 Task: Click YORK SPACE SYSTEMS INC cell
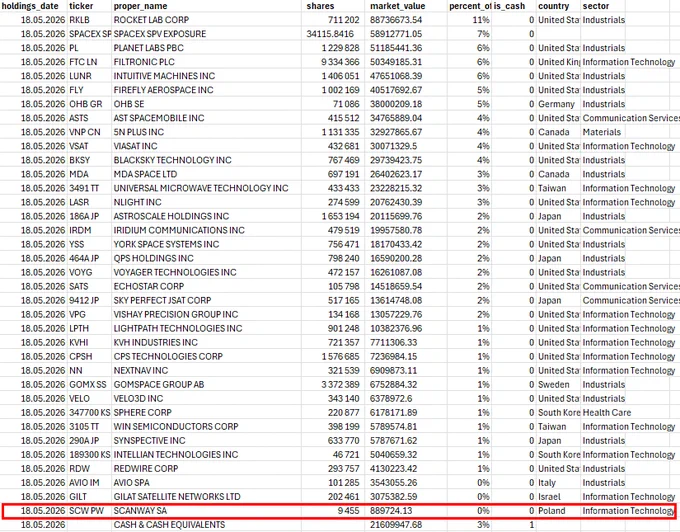[x=207, y=244]
